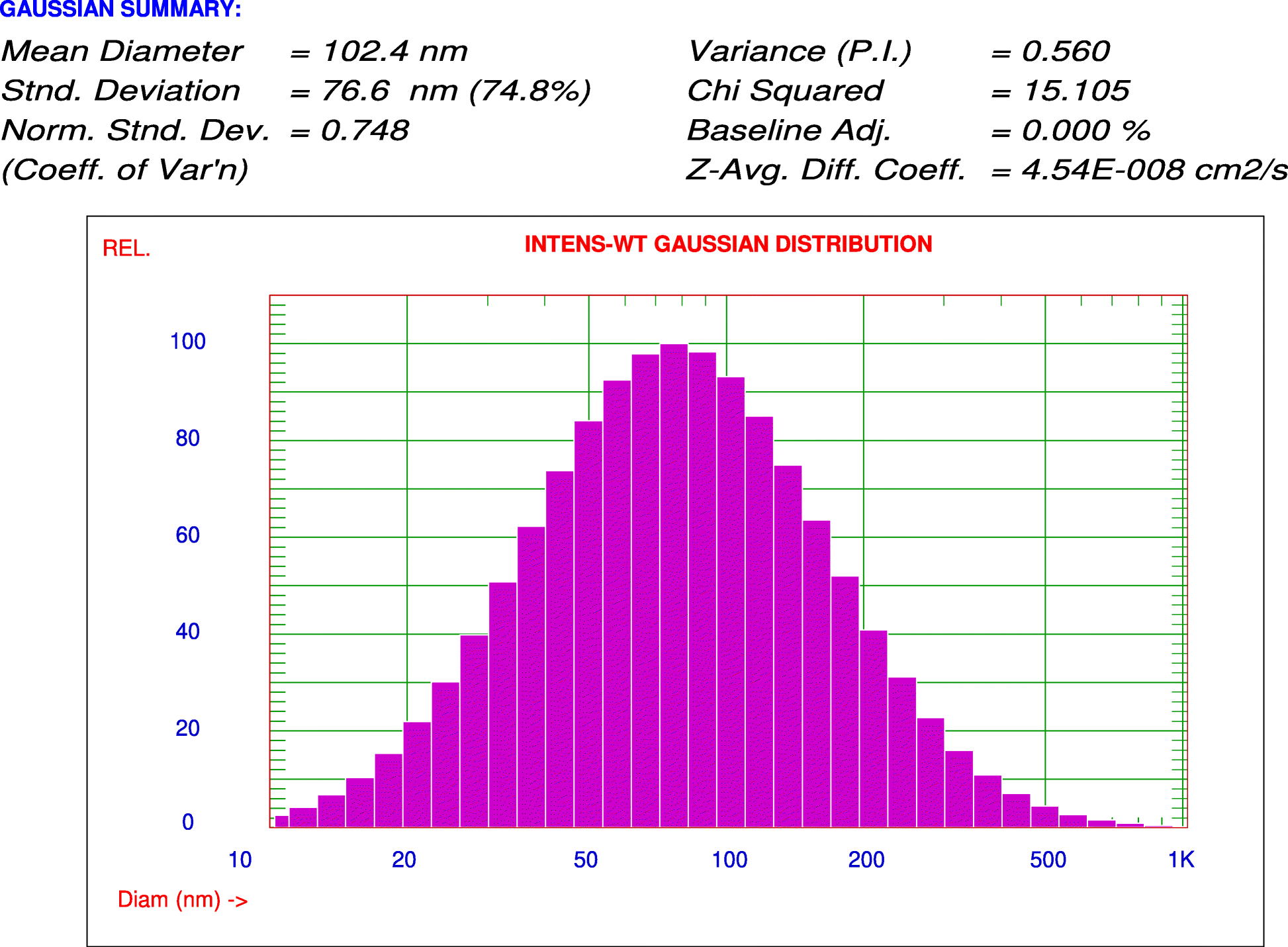1288x947 pixels.
Task: Select the 0.560 variance value
Action: click(1066, 52)
